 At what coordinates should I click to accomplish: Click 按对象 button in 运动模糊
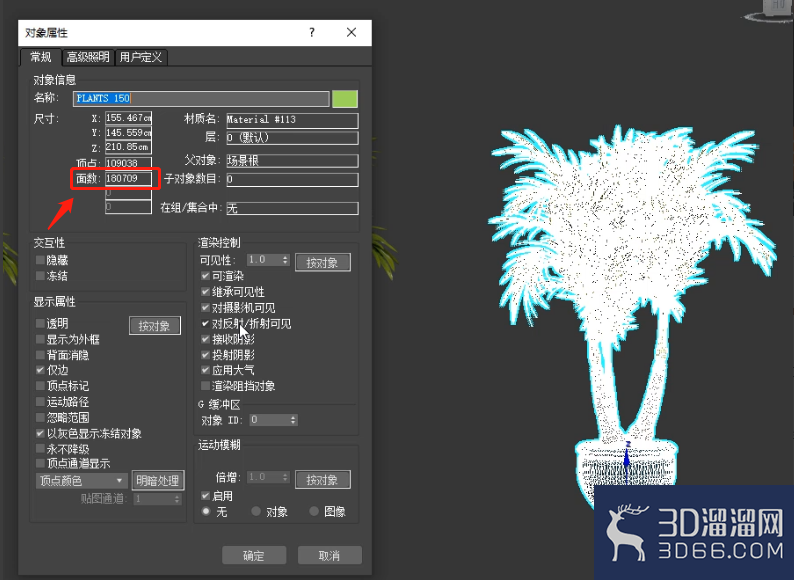click(x=323, y=480)
